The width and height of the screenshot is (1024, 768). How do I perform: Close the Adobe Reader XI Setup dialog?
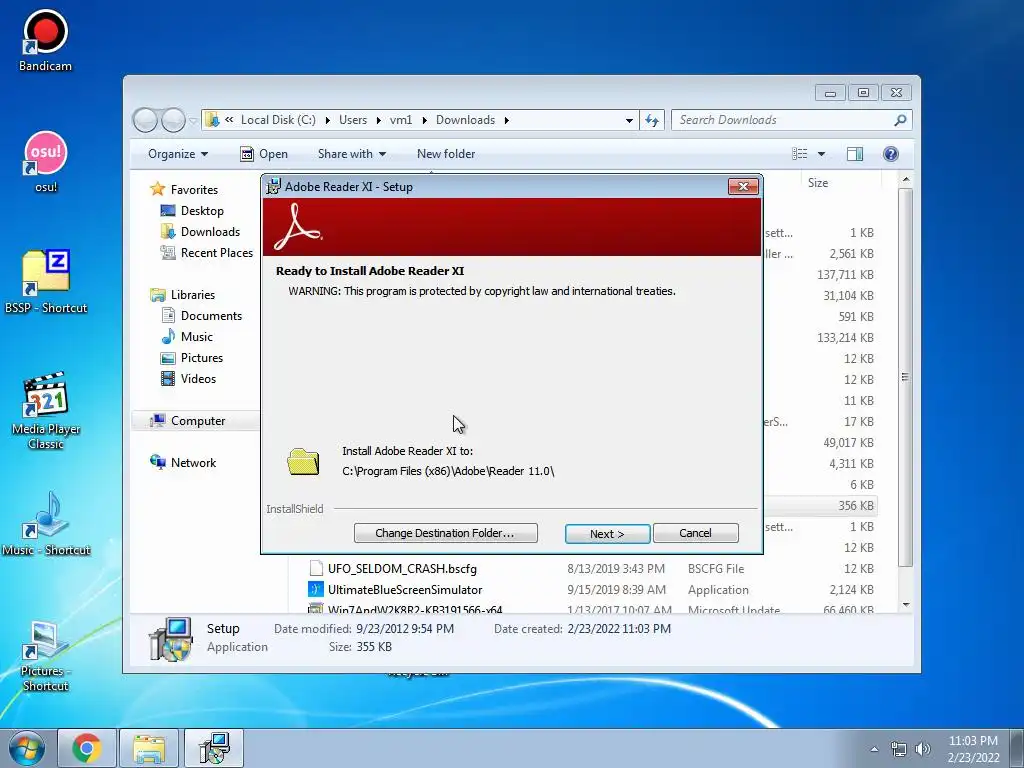pos(743,186)
